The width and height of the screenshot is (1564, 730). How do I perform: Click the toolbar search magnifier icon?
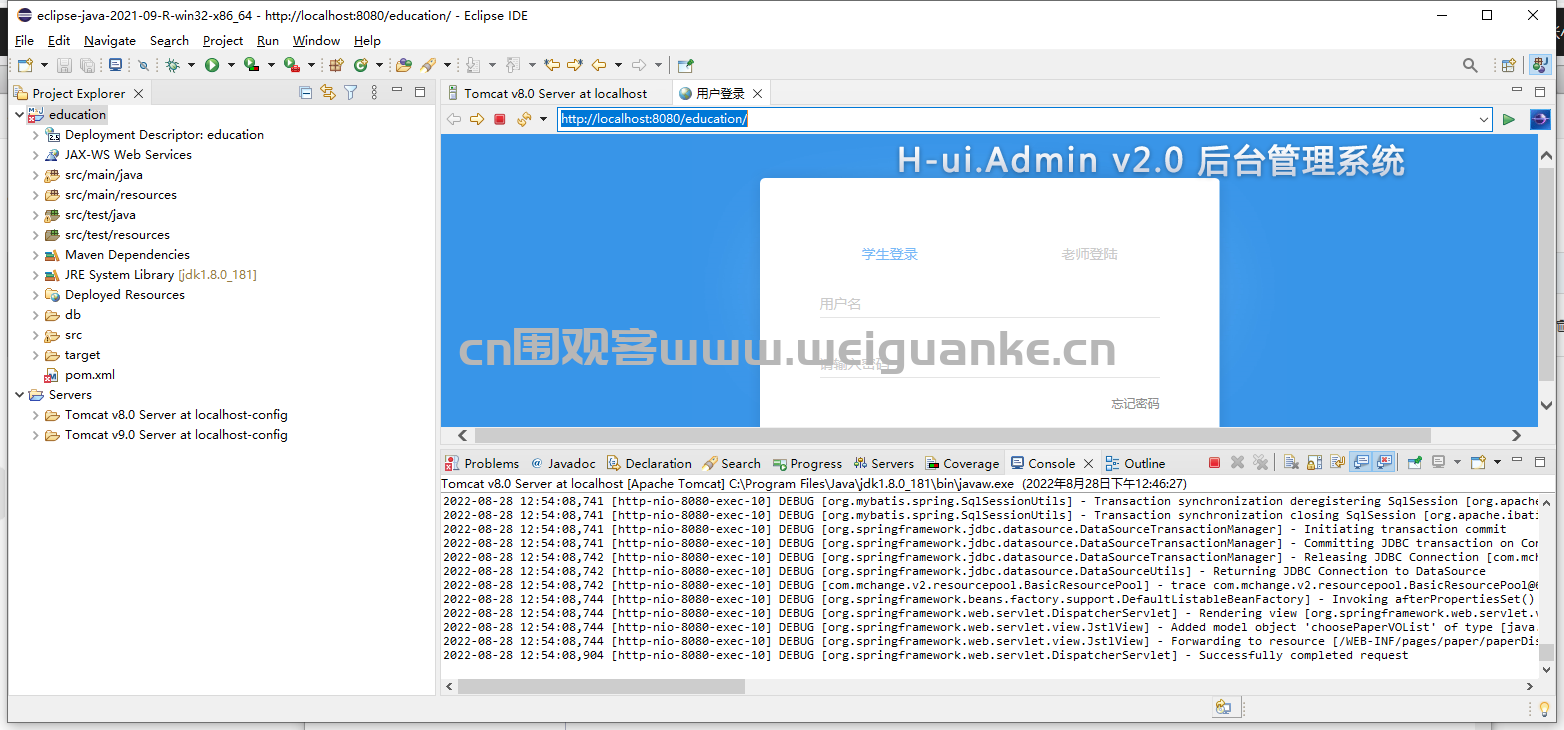point(1470,65)
